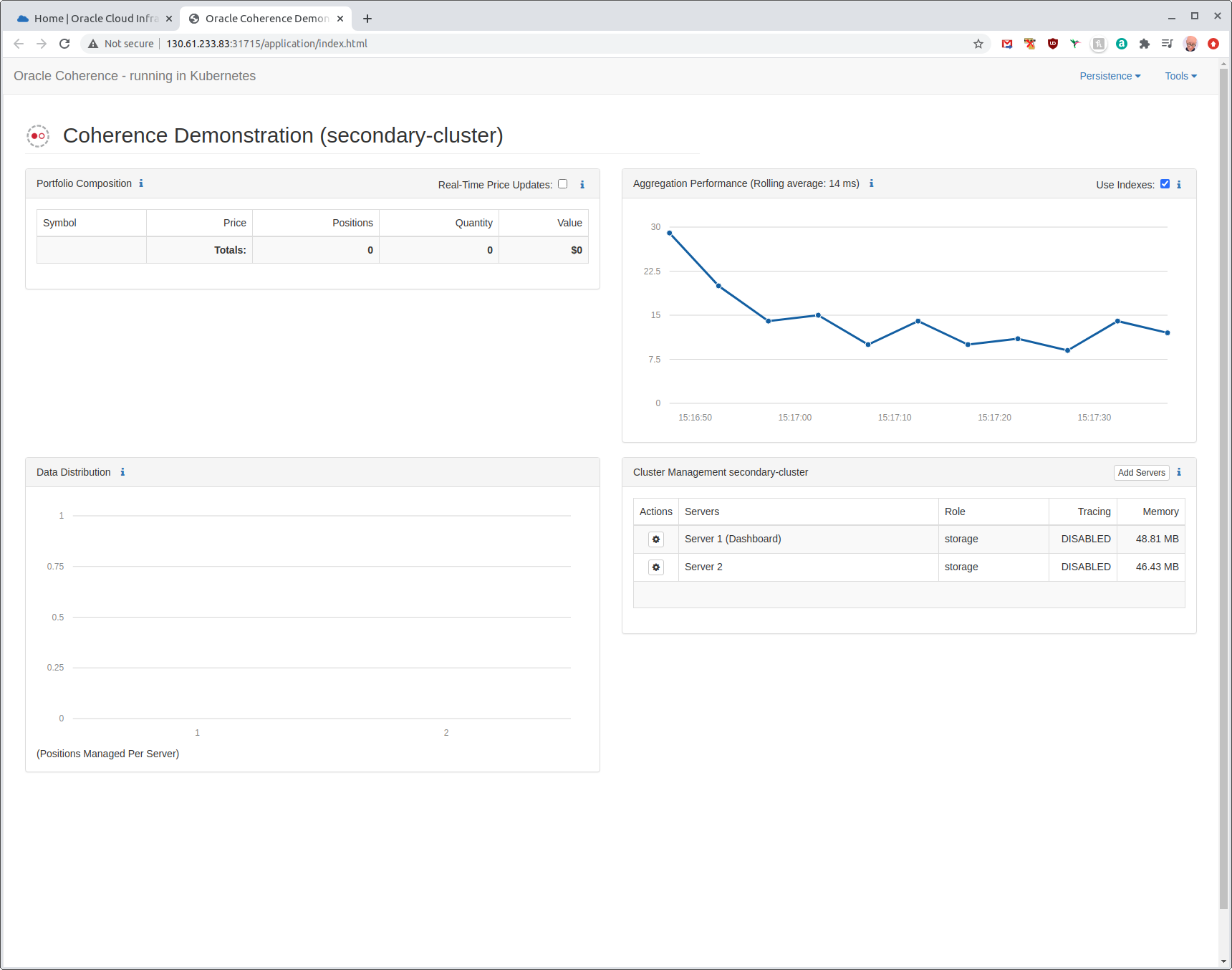Click the scrollbar down arrow
Screen dimensions: 1232x970
point(1223,962)
